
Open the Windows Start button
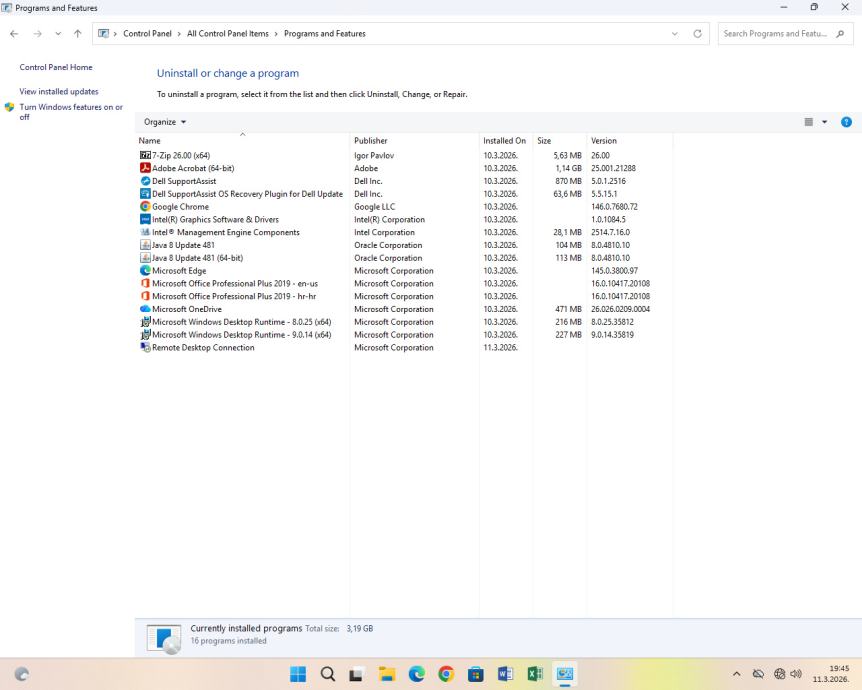click(298, 674)
